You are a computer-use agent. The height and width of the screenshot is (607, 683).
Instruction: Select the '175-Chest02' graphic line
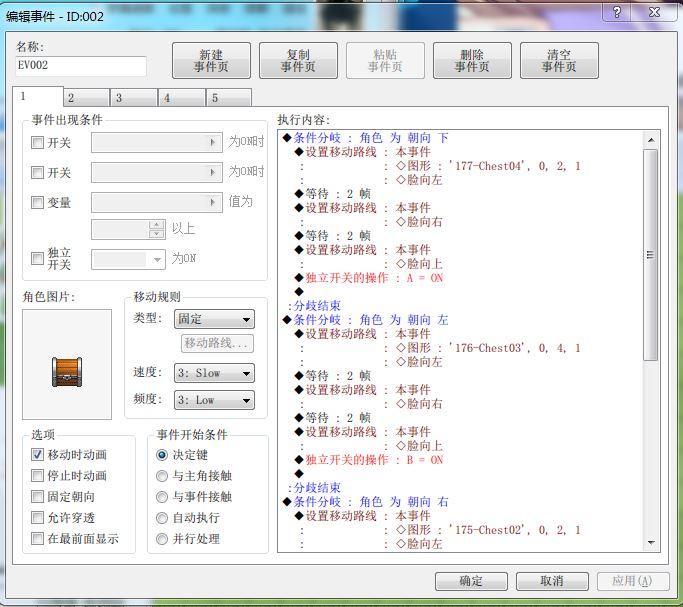[x=489, y=530]
